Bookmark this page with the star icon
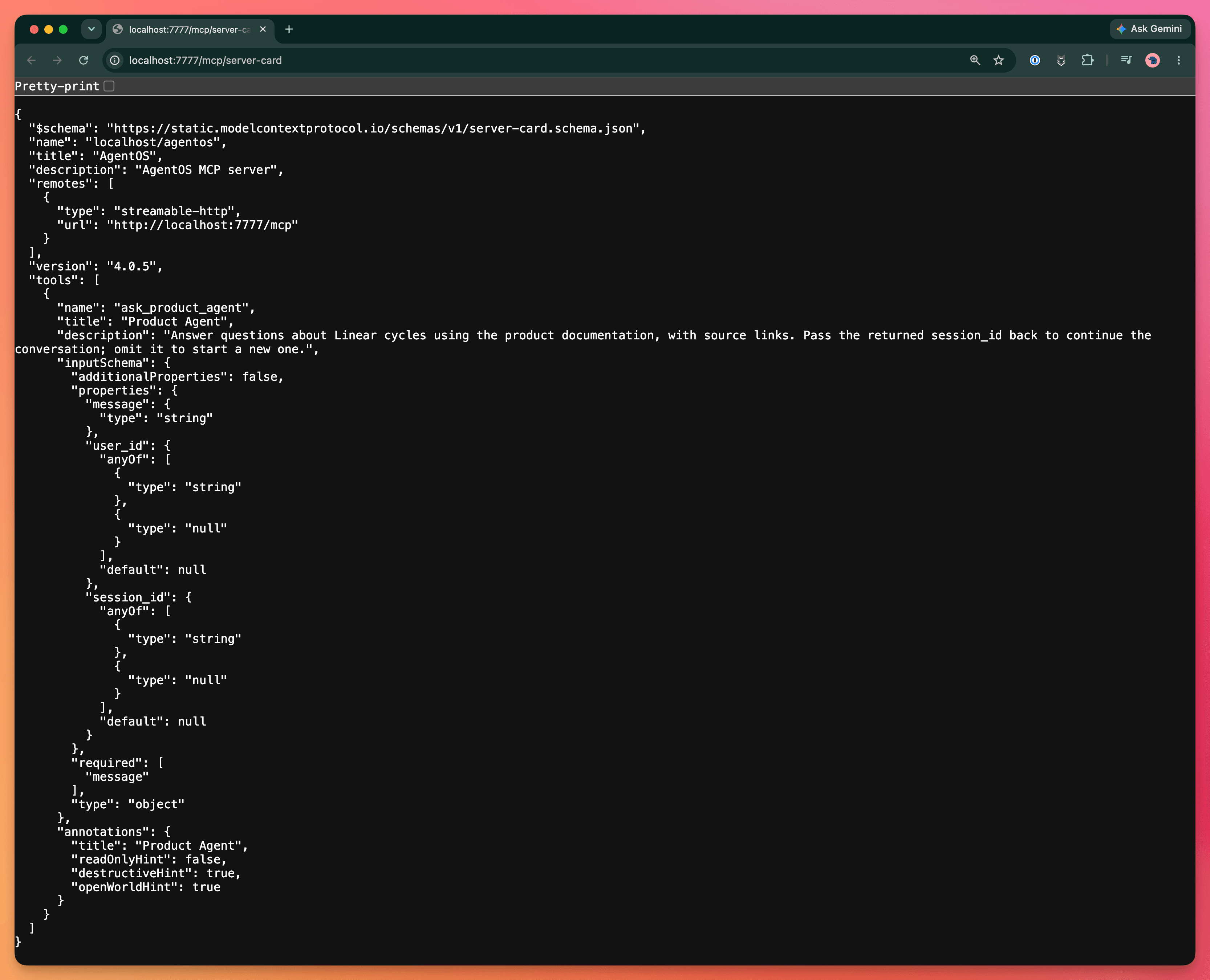 999,60
